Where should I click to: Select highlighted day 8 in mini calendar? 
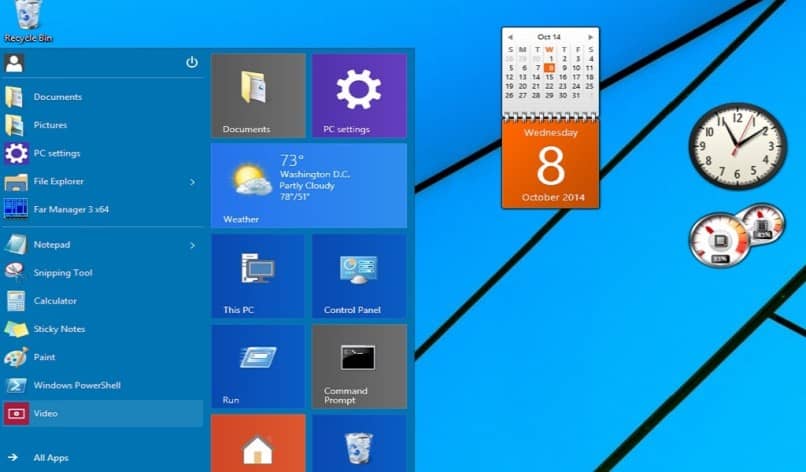pyautogui.click(x=549, y=68)
